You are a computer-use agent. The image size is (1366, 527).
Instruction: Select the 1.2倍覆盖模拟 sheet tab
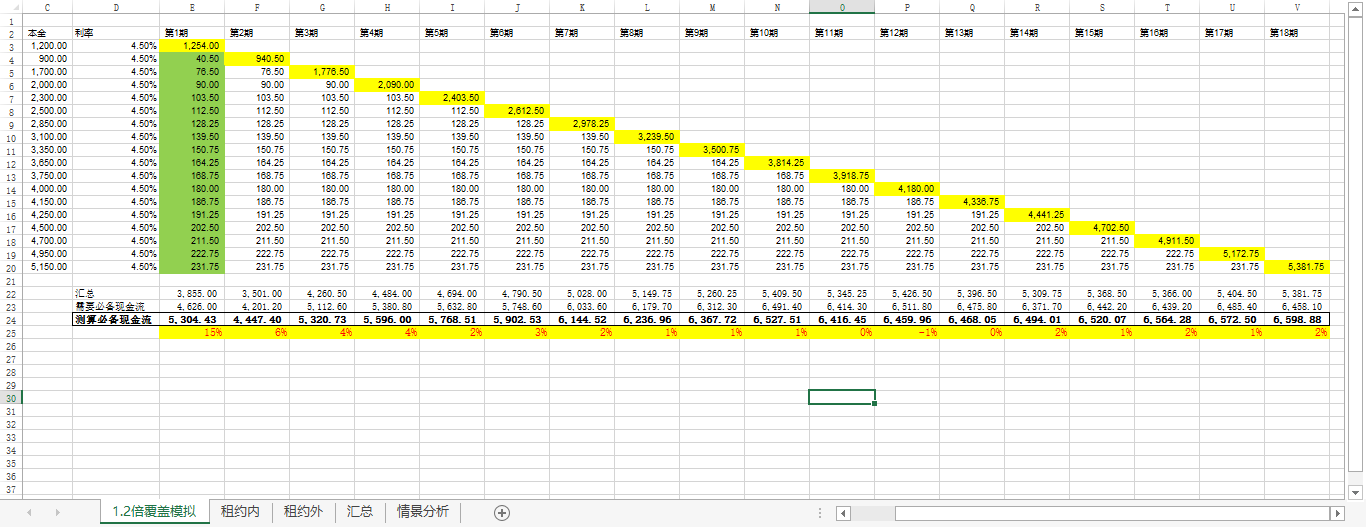click(154, 512)
